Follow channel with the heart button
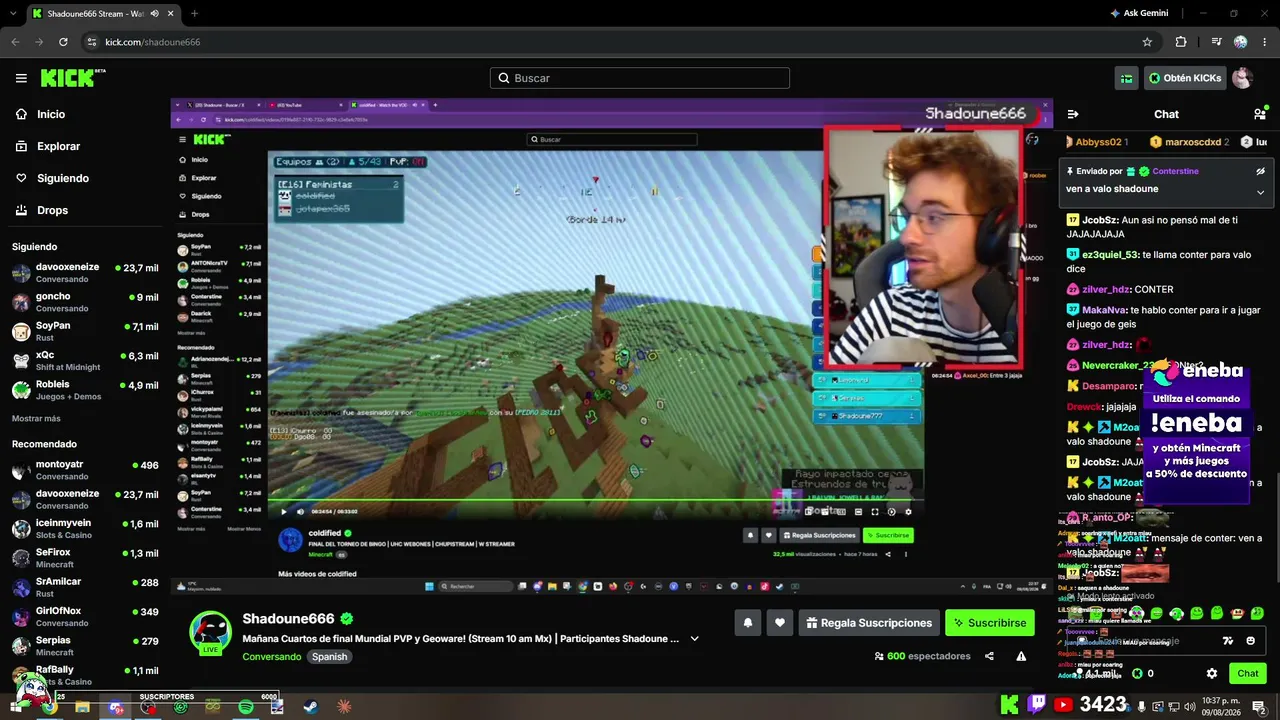The image size is (1280, 720). tap(780, 623)
